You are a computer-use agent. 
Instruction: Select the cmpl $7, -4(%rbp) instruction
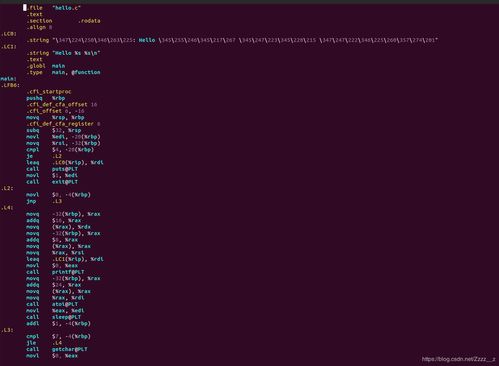(58, 336)
